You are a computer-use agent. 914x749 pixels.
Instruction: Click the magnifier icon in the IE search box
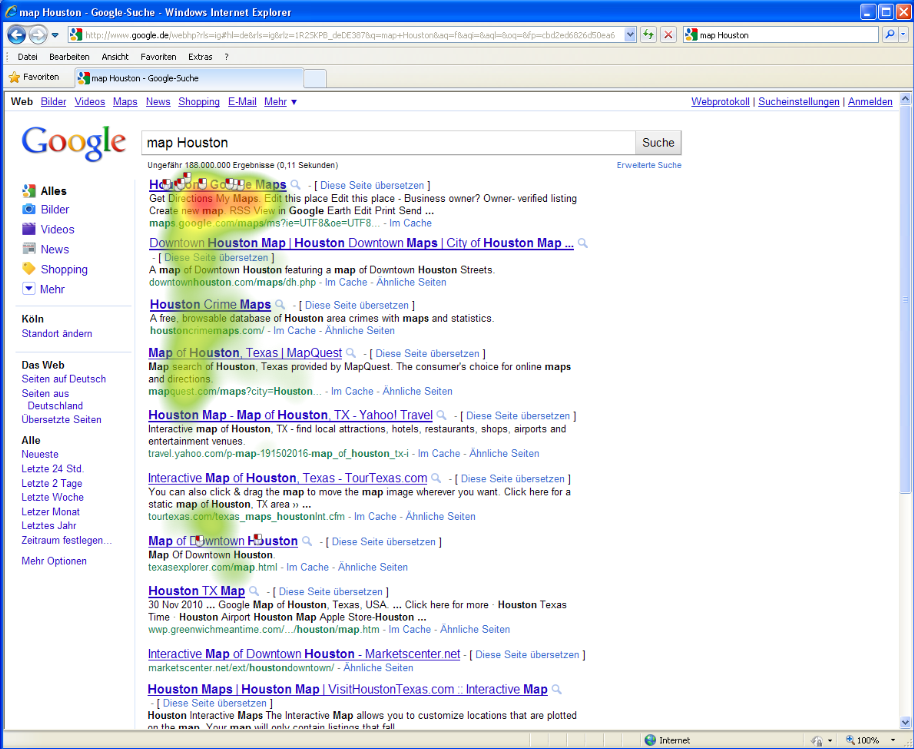tap(890, 35)
